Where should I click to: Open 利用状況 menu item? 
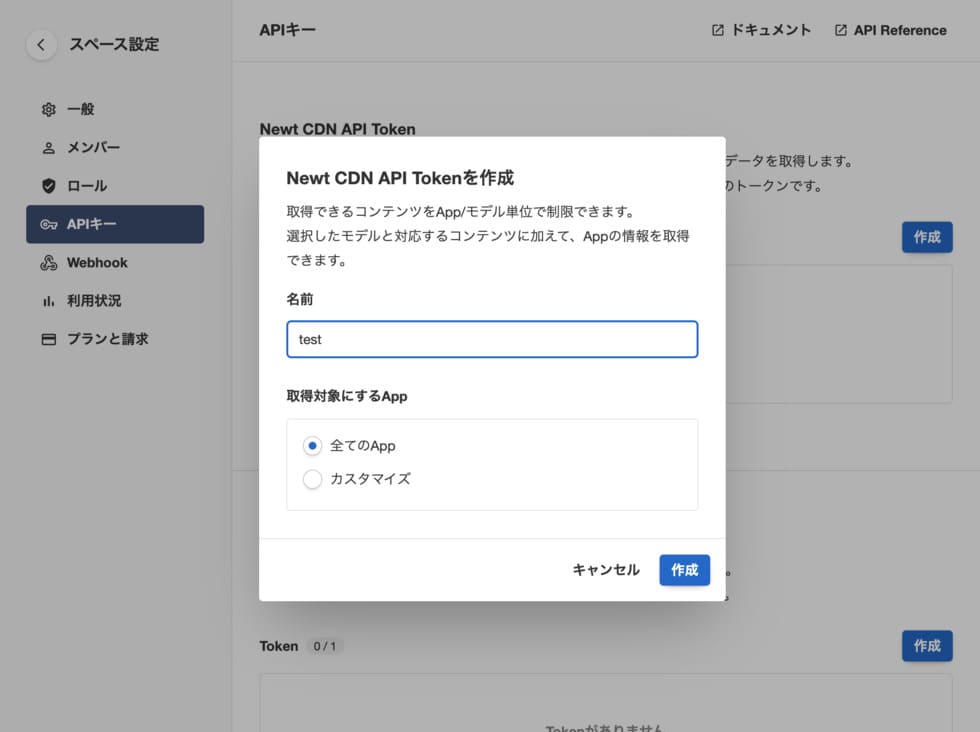click(x=115, y=301)
